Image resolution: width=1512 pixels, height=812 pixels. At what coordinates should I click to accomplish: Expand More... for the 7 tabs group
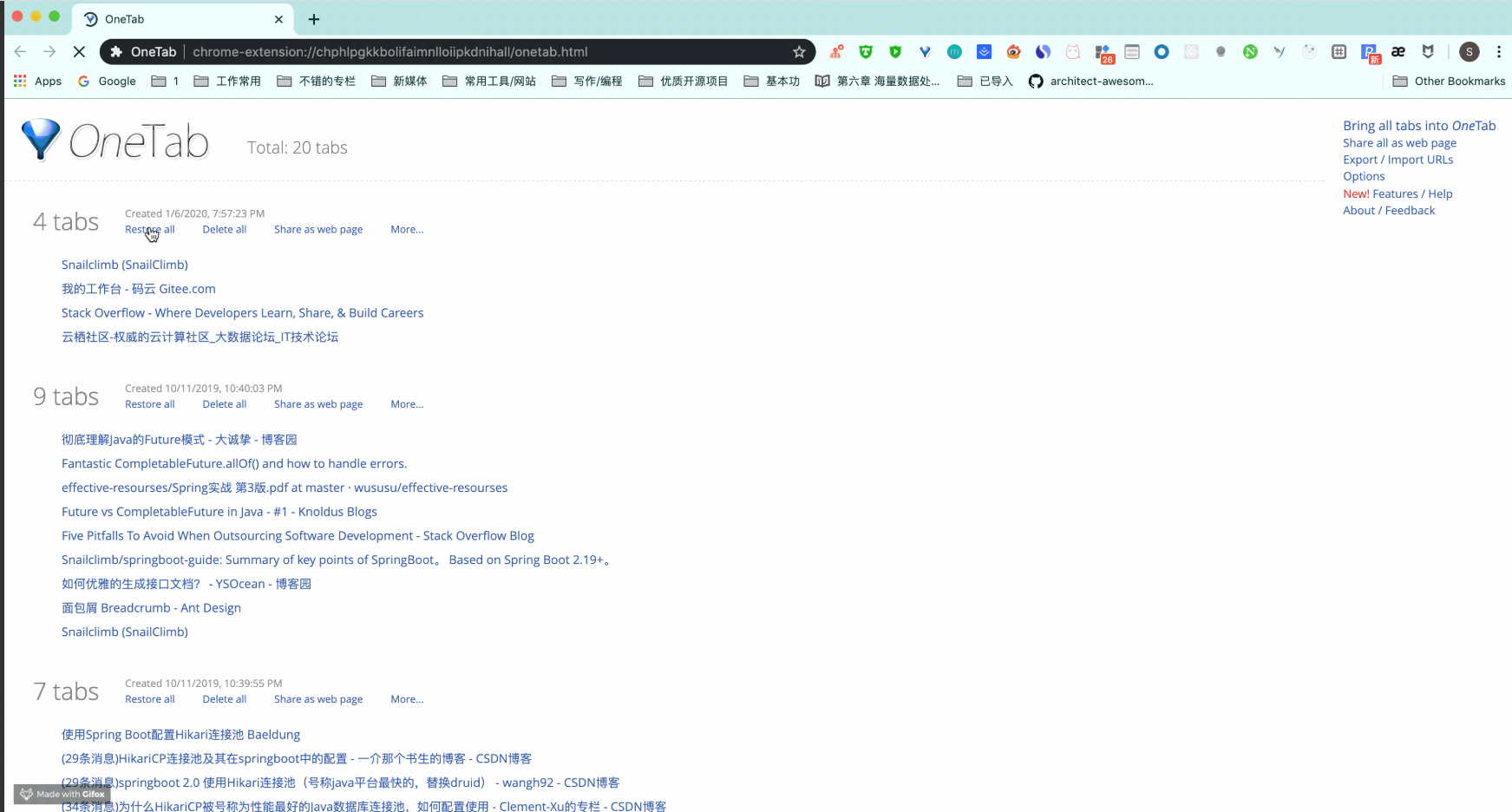(x=407, y=699)
